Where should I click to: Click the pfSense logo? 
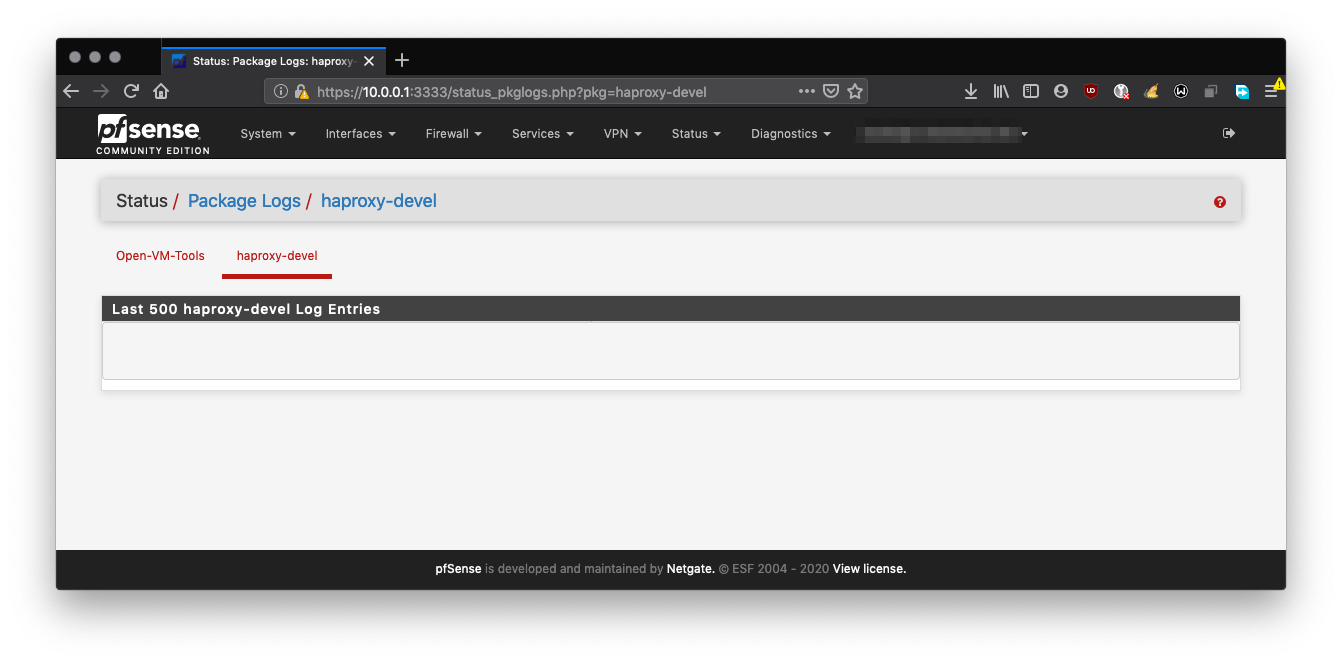[153, 134]
